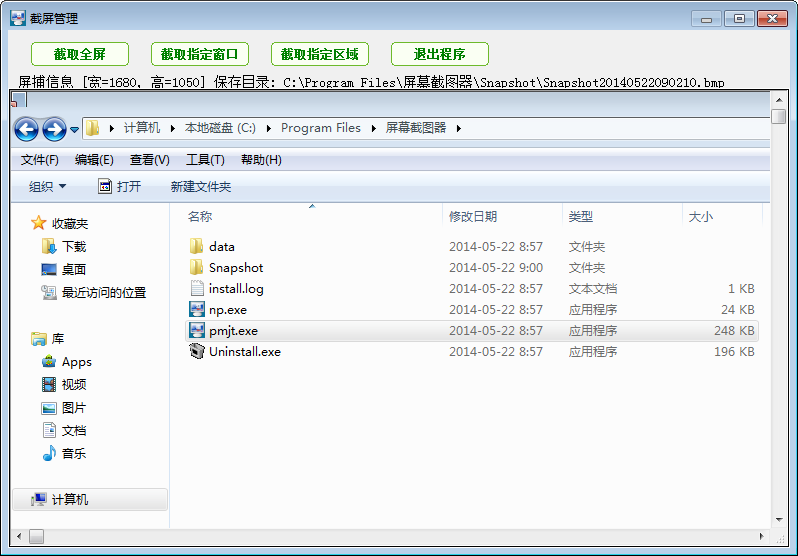Click the horizontal scrollbar thumb
The height and width of the screenshot is (556, 798).
(36, 536)
